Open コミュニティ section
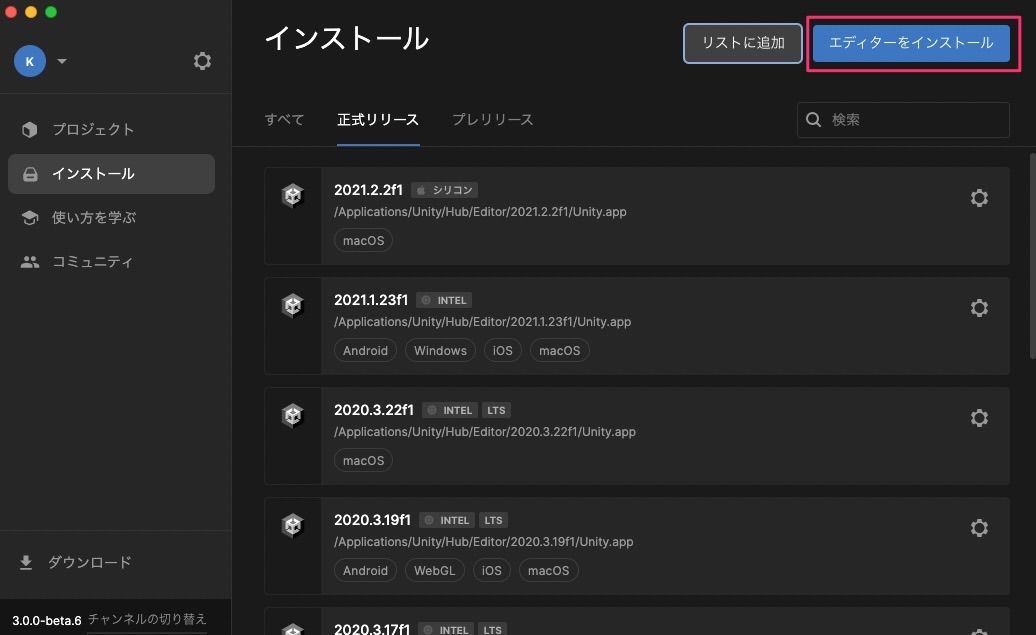This screenshot has width=1036, height=635. [x=111, y=262]
